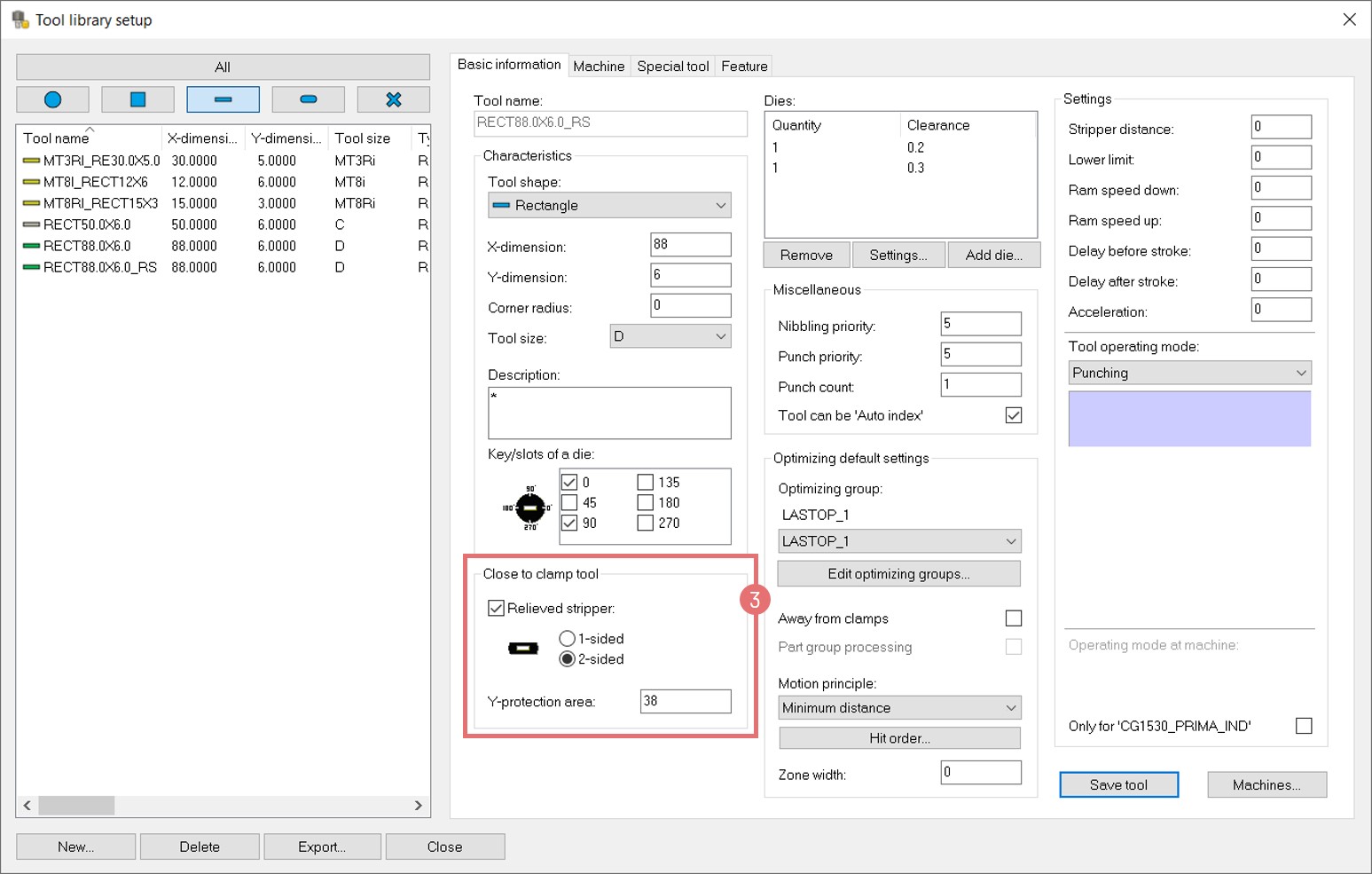Select the MT3RI_RE30.0X5.0 tool row icon
1372x874 pixels.
(31, 161)
